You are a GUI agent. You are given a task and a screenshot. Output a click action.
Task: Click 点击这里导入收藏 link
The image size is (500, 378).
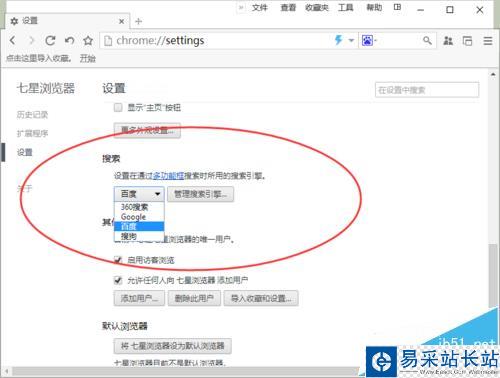point(39,59)
